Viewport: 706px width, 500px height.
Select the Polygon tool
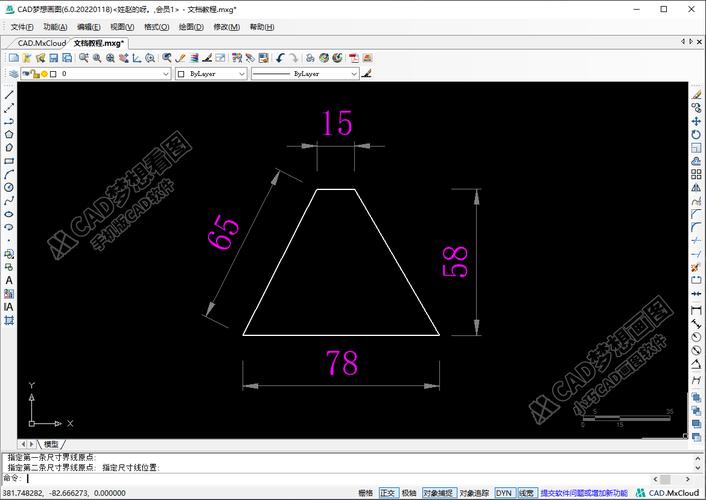pos(9,134)
